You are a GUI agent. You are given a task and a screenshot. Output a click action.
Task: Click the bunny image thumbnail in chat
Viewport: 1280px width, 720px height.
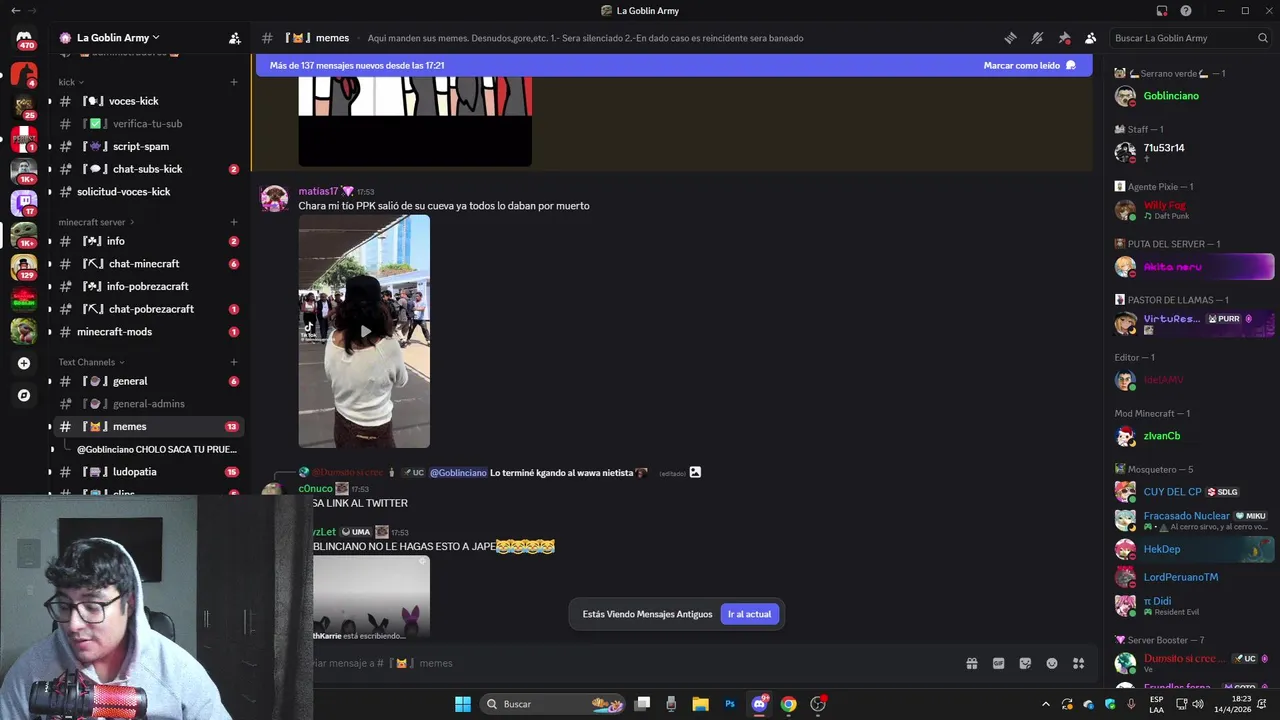point(371,597)
